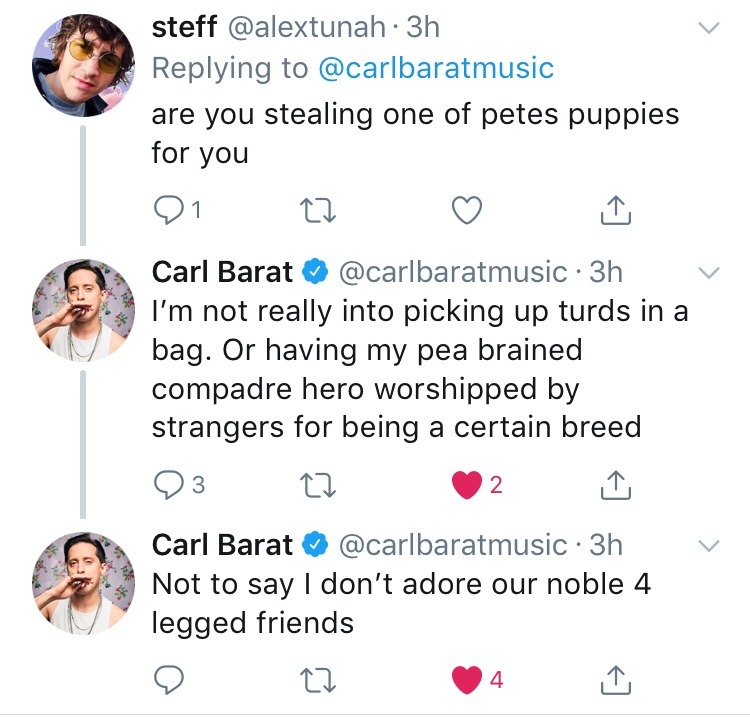750x717 pixels.
Task: Open the dropdown arrow on steff's tweet
Action: [x=708, y=29]
